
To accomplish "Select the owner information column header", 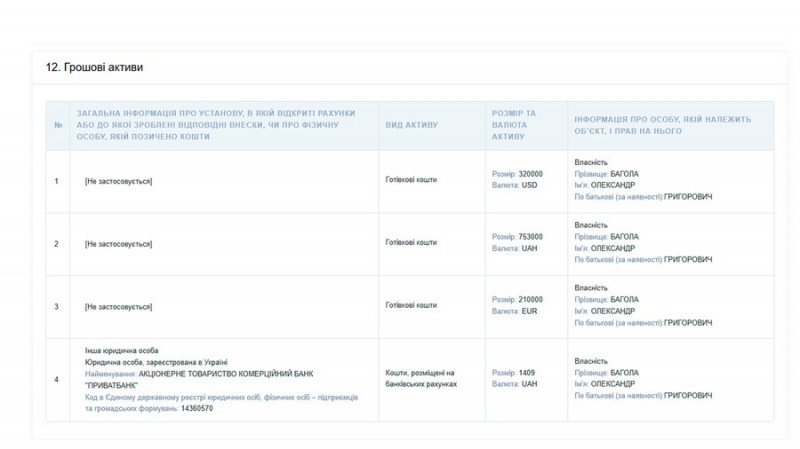I will (x=662, y=125).
